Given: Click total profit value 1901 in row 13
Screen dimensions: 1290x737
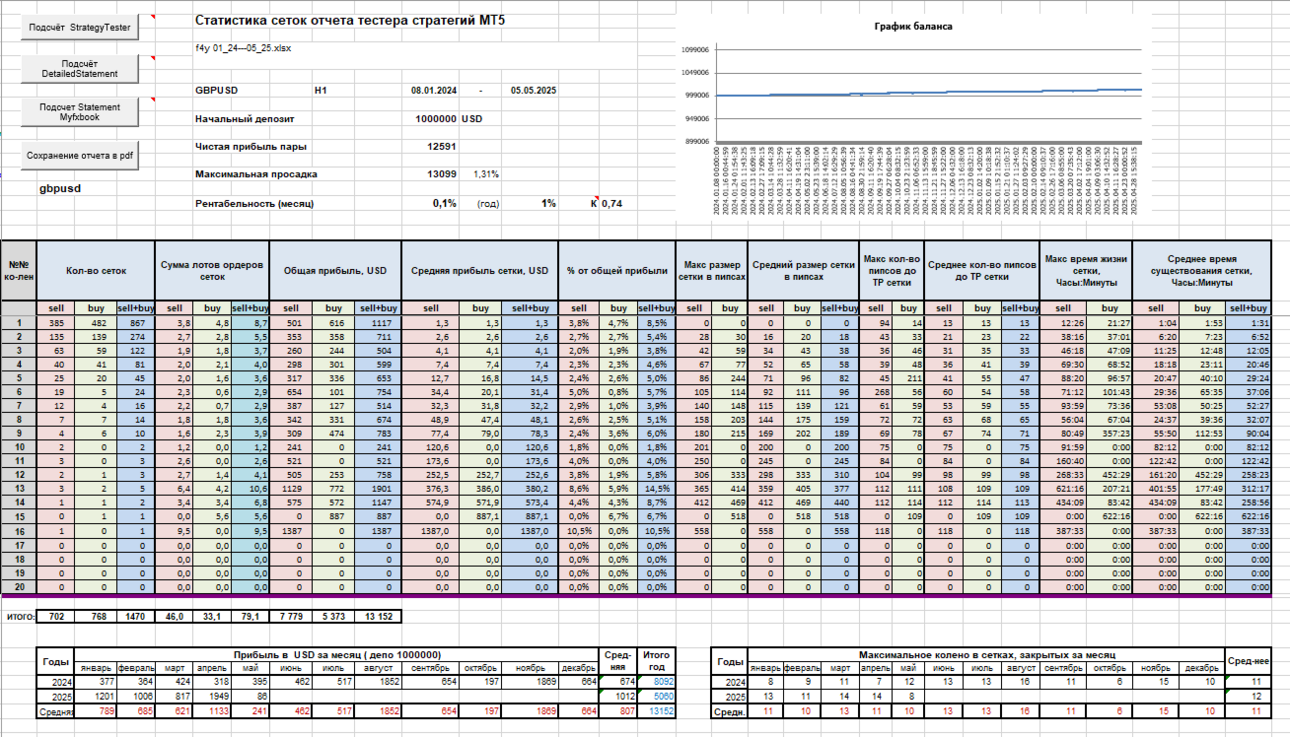Looking at the screenshot, I should (x=379, y=488).
